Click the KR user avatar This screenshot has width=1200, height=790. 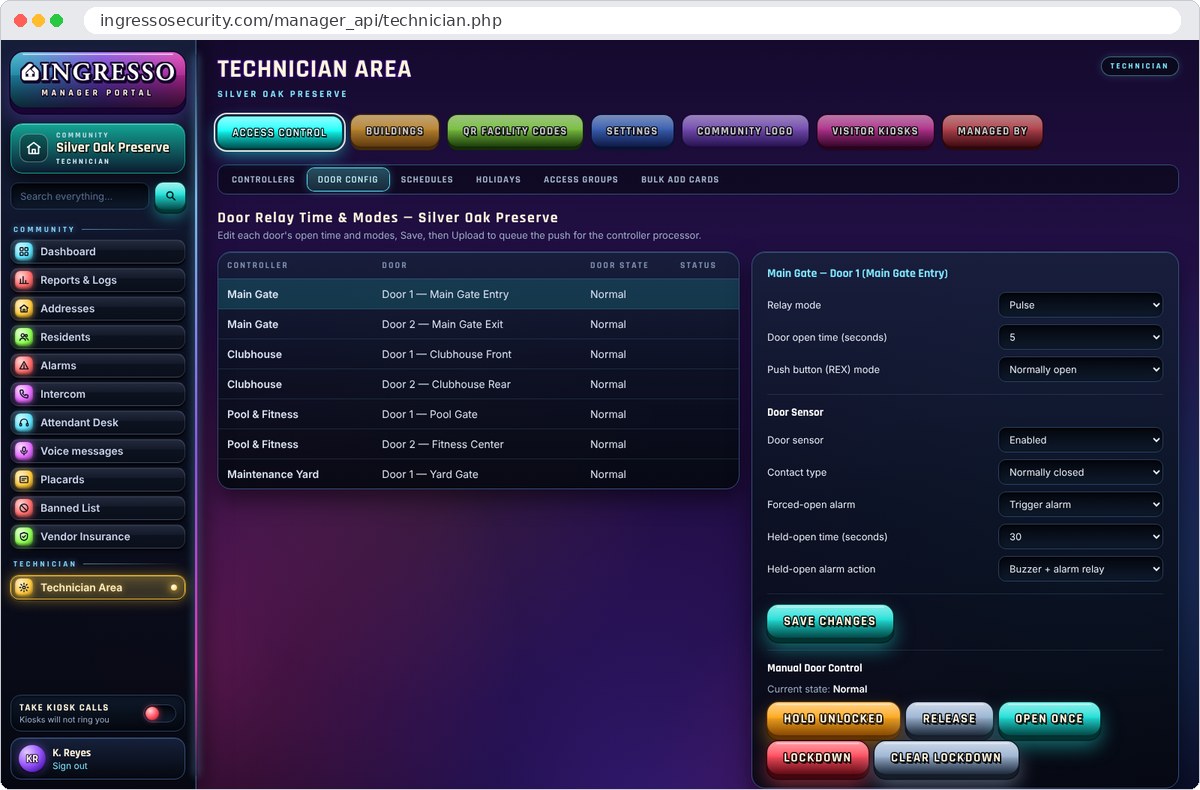[x=32, y=759]
